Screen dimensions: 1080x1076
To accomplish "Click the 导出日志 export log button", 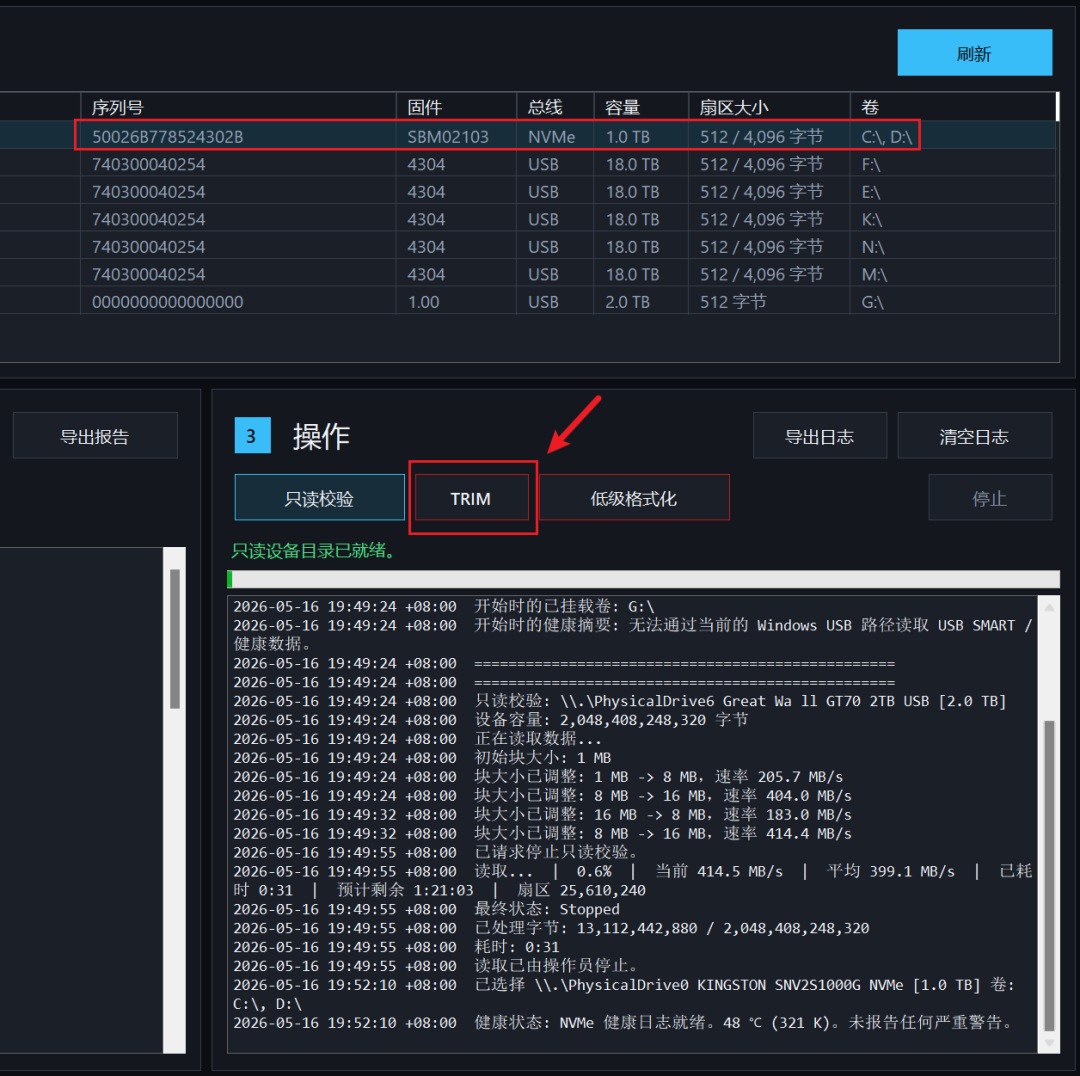I will tap(820, 435).
